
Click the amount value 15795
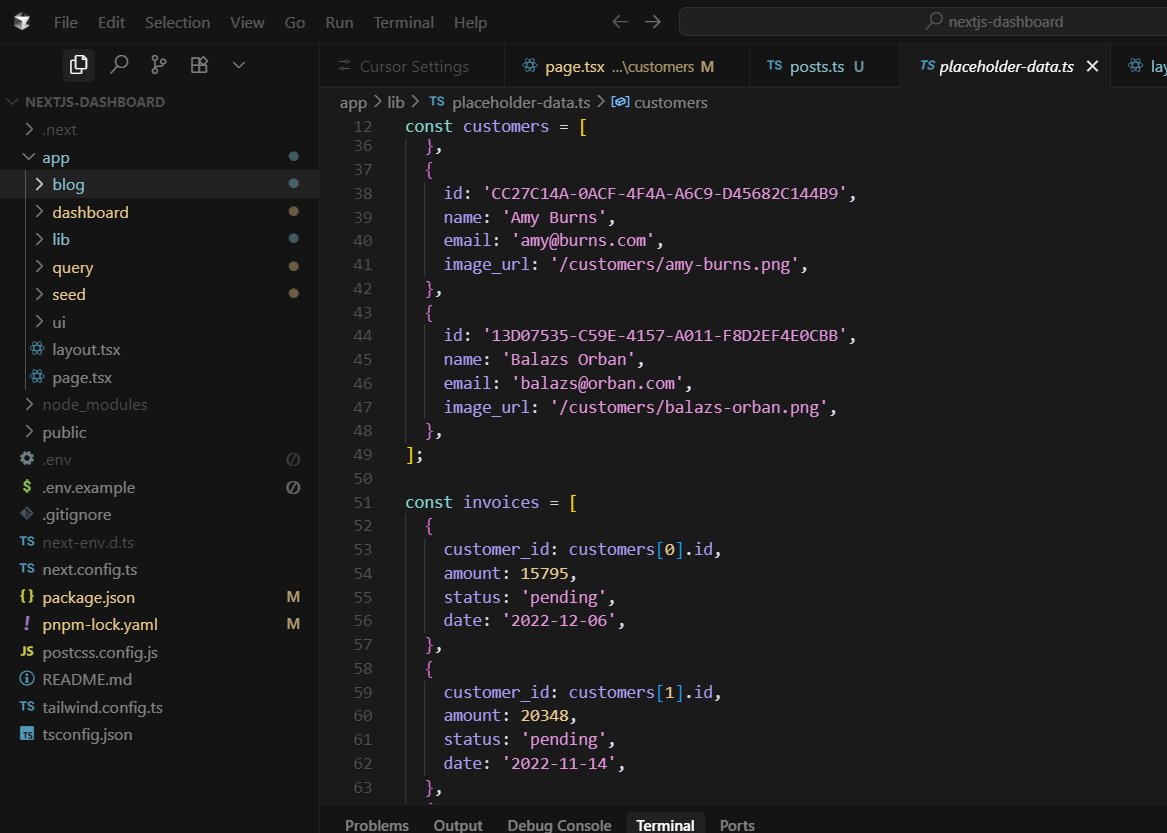pyautogui.click(x=544, y=573)
